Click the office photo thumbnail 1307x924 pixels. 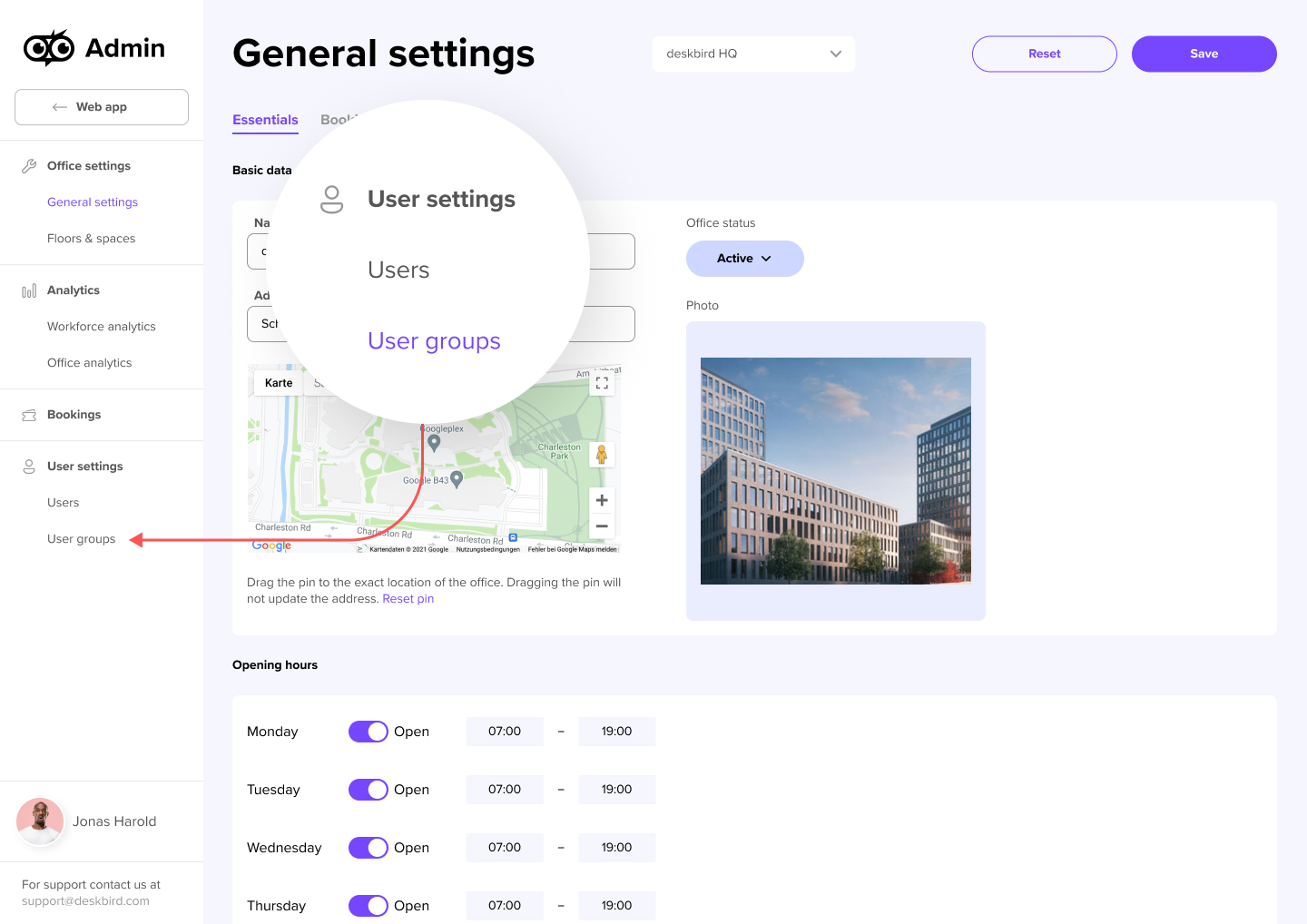[x=836, y=471]
